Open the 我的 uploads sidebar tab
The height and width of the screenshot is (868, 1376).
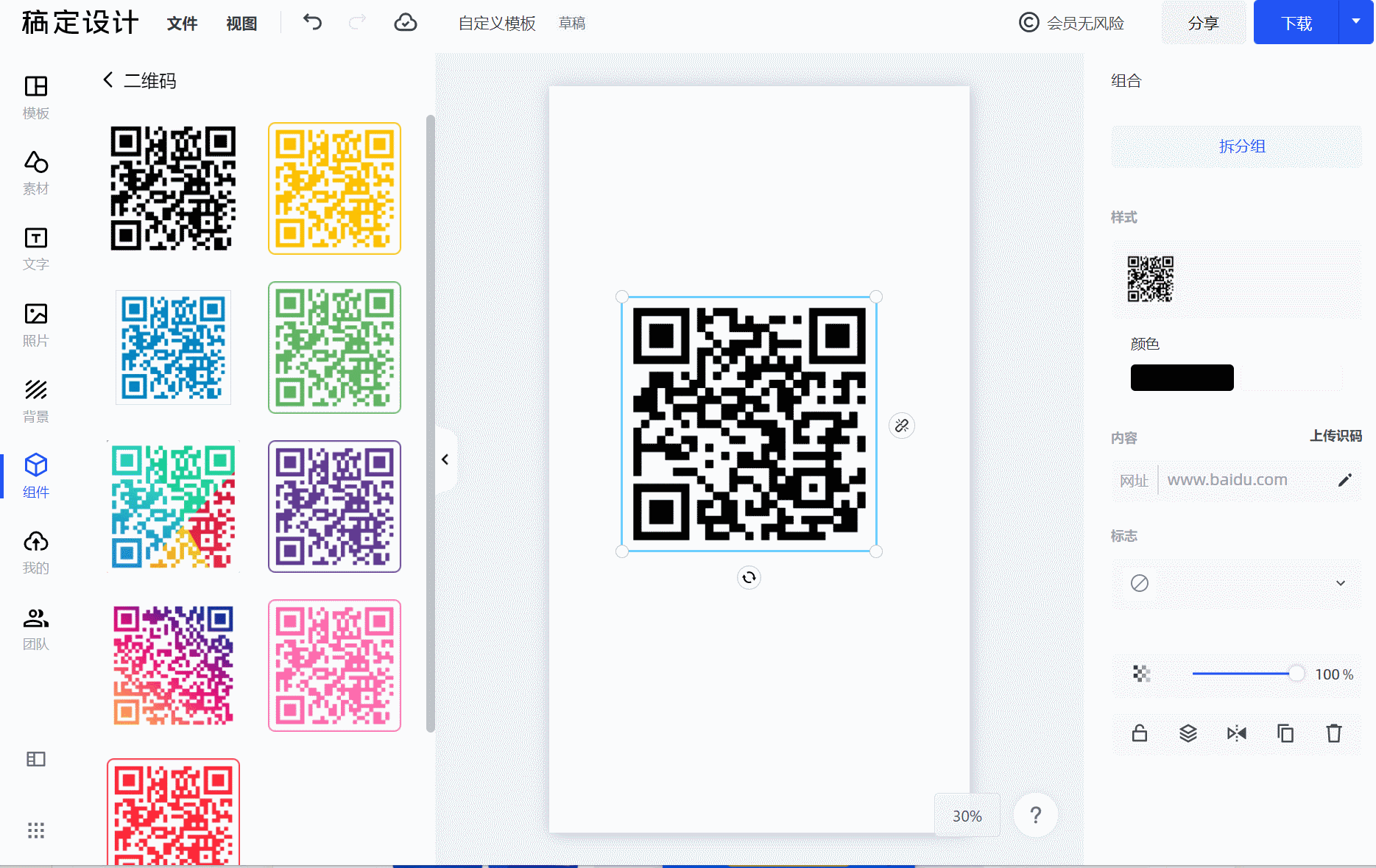pos(35,552)
